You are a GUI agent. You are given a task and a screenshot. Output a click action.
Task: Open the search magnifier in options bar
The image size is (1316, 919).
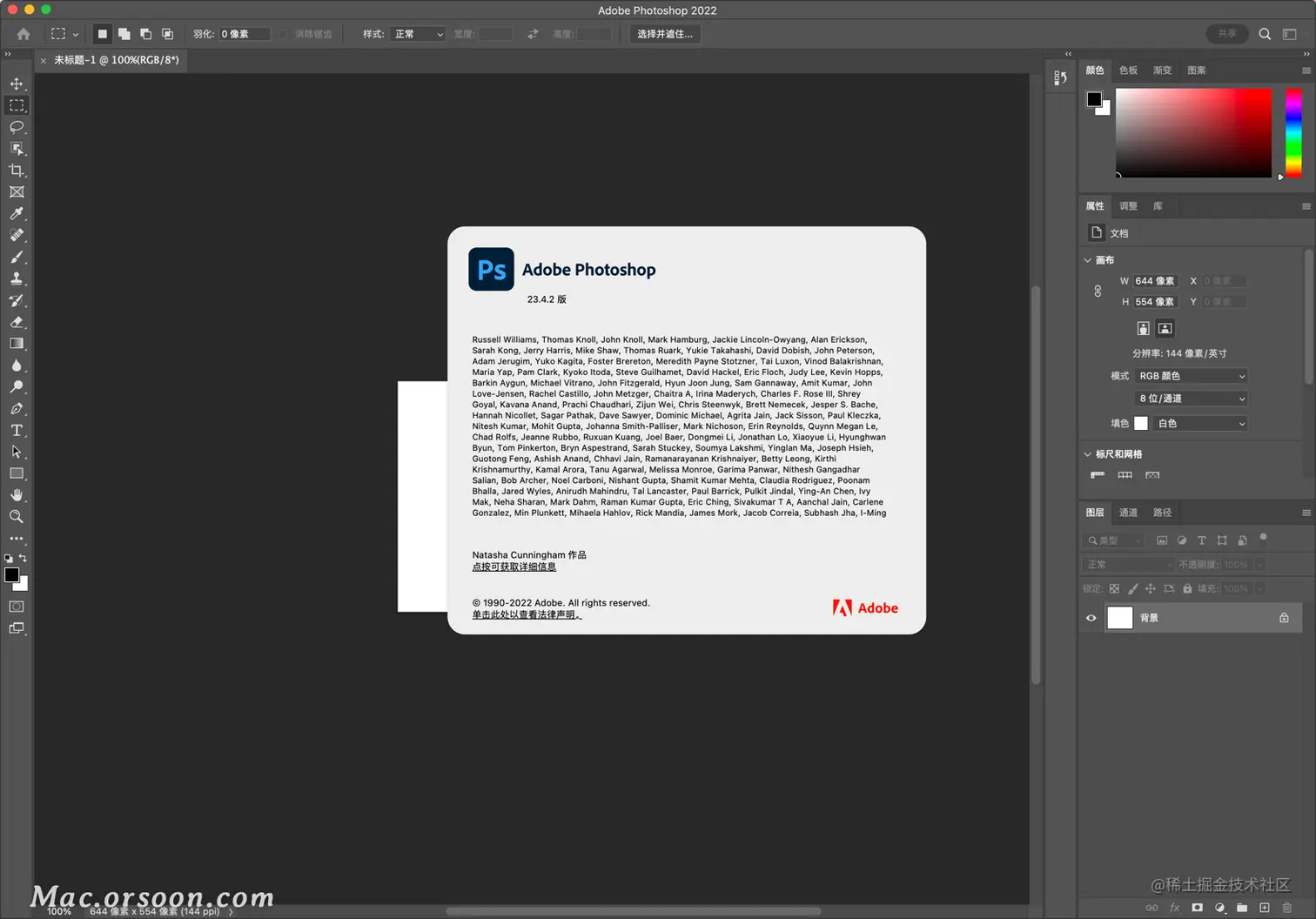[1265, 34]
